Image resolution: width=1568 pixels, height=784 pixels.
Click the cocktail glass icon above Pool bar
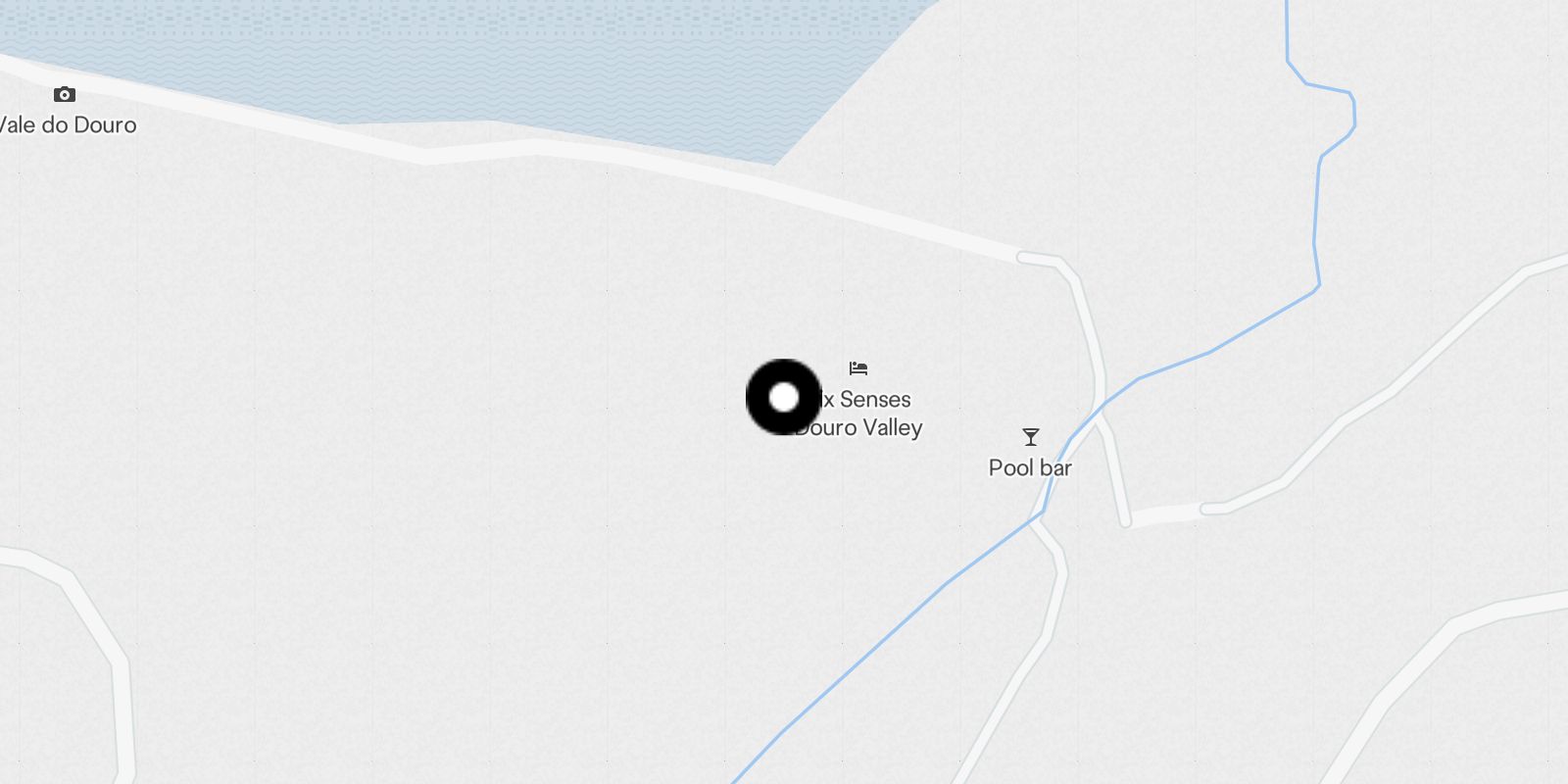point(1030,437)
